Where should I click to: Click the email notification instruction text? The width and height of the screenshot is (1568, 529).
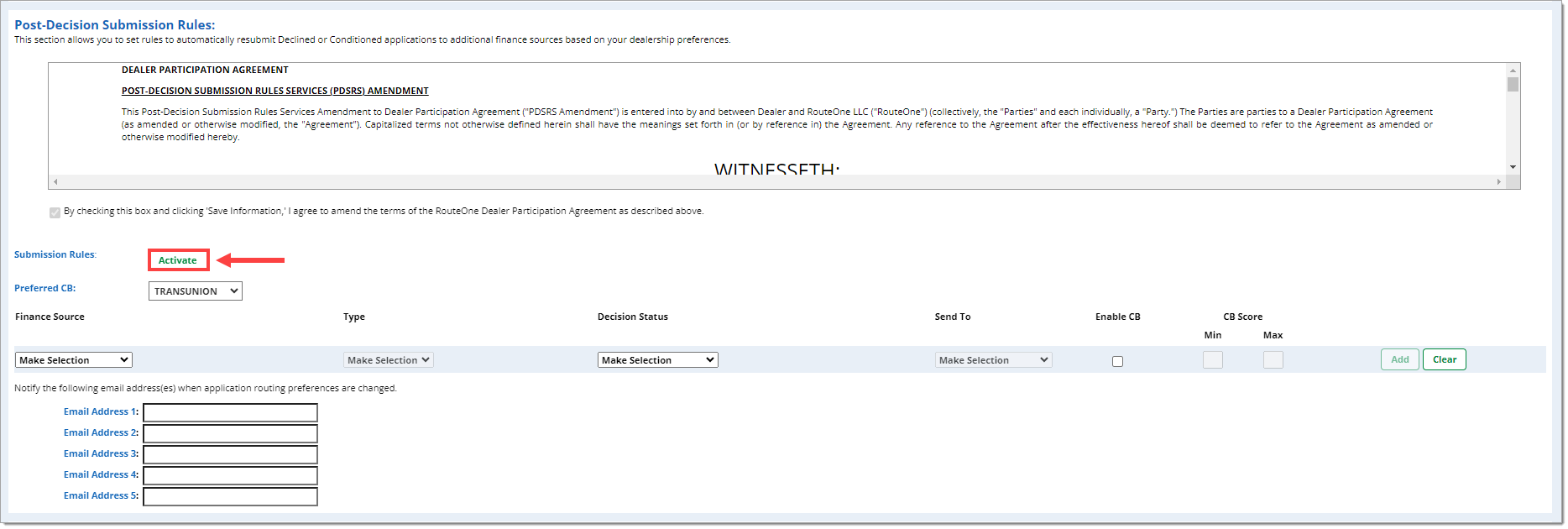coord(206,388)
